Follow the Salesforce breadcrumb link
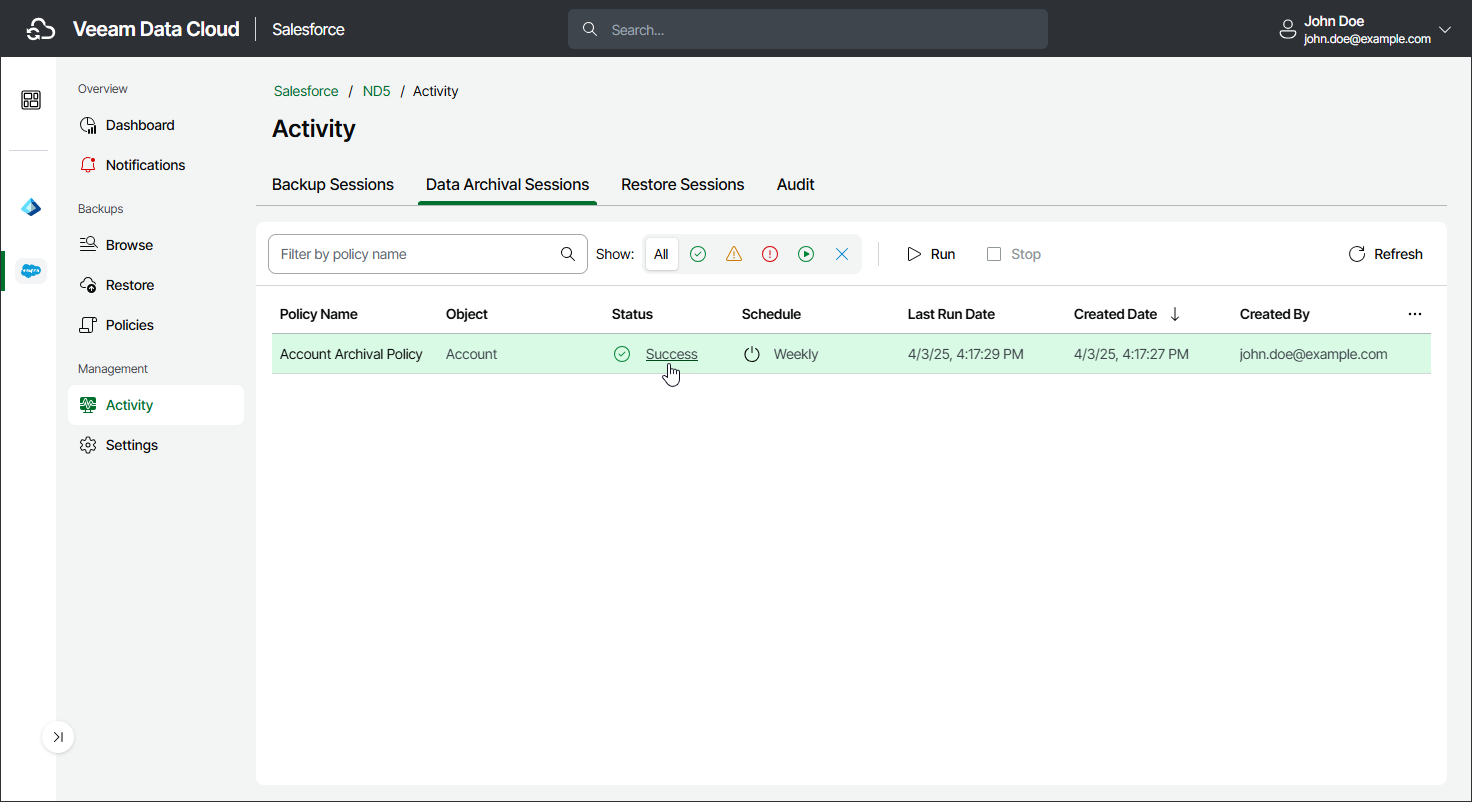The image size is (1472, 802). [x=306, y=91]
